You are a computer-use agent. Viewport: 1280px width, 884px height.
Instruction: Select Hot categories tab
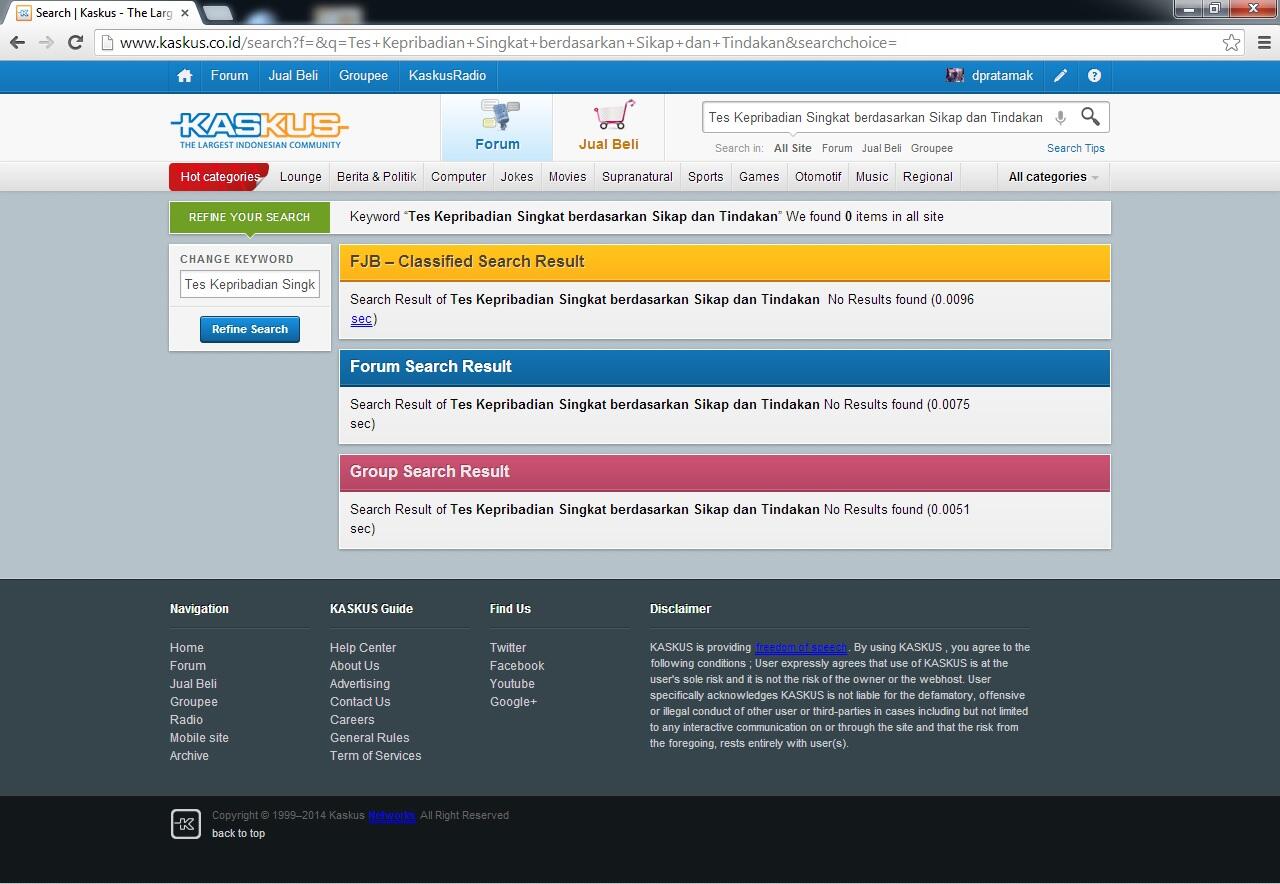click(x=220, y=177)
